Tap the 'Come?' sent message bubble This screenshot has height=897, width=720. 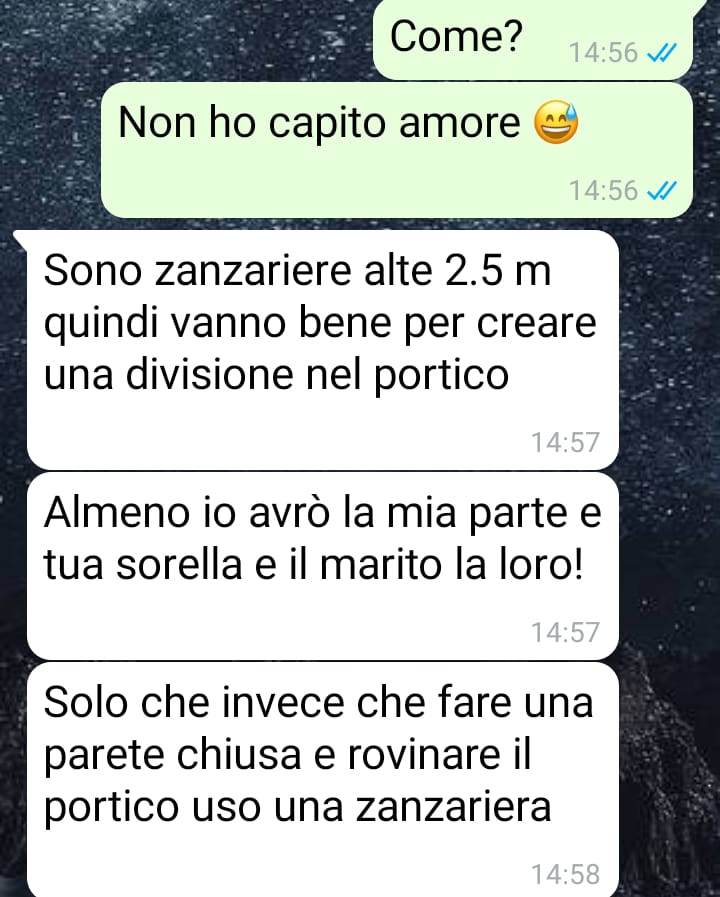click(x=533, y=39)
